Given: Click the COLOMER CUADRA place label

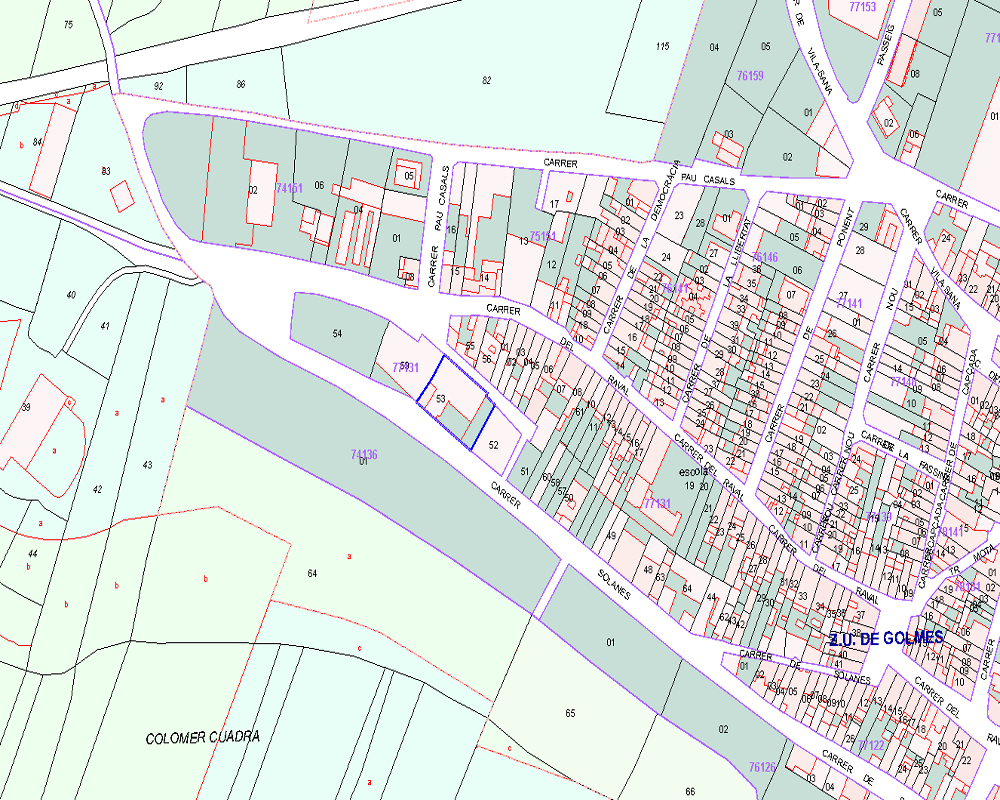Looking at the screenshot, I should tap(203, 738).
